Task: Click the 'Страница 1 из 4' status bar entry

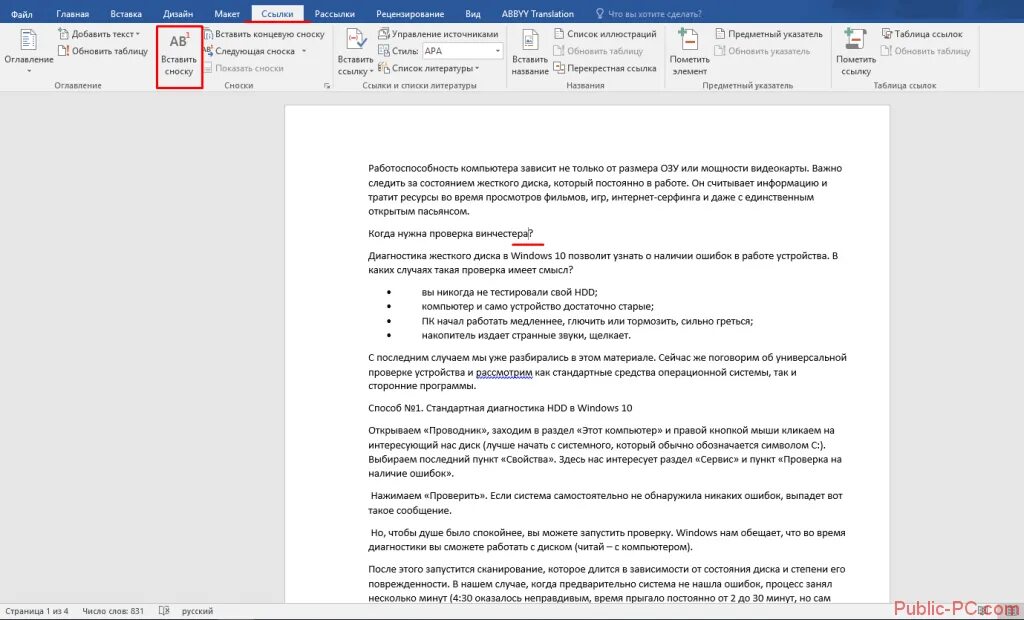Action: click(37, 612)
